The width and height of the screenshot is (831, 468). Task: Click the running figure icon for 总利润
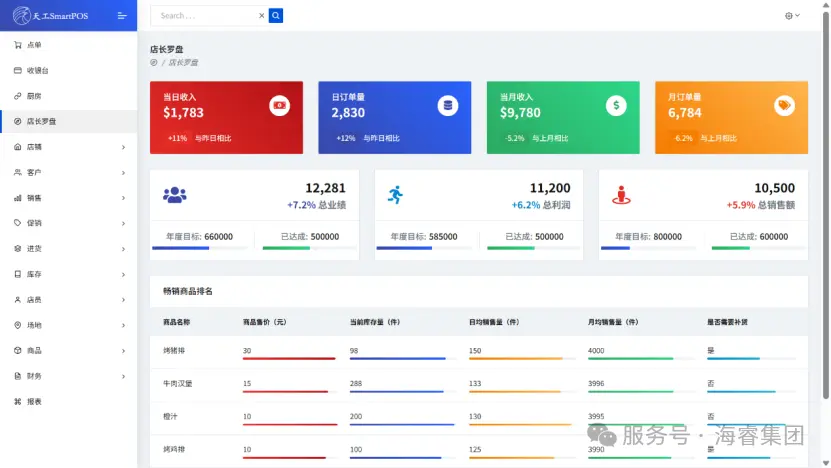point(395,195)
